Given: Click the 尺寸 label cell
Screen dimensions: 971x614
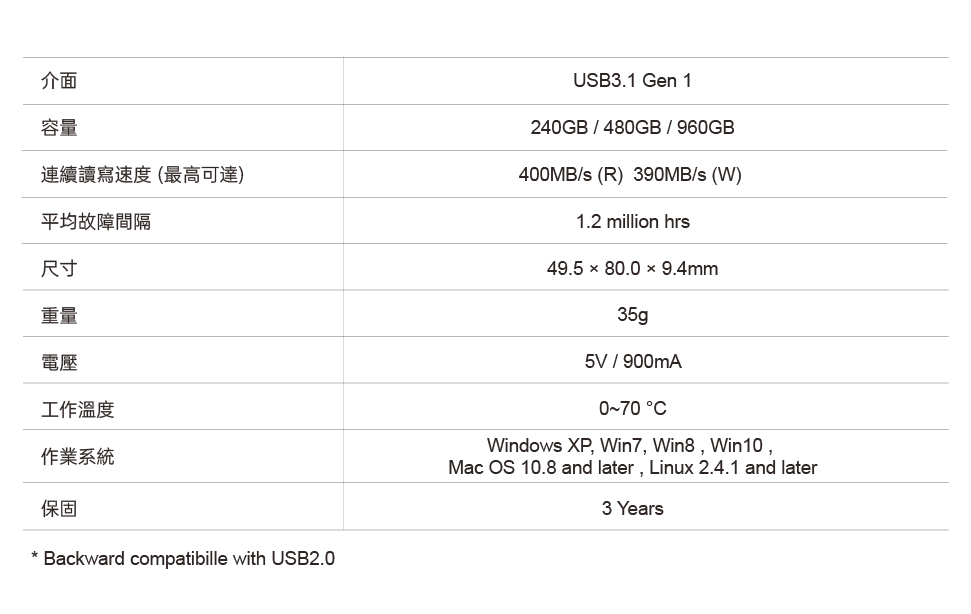Looking at the screenshot, I should pos(59,269).
